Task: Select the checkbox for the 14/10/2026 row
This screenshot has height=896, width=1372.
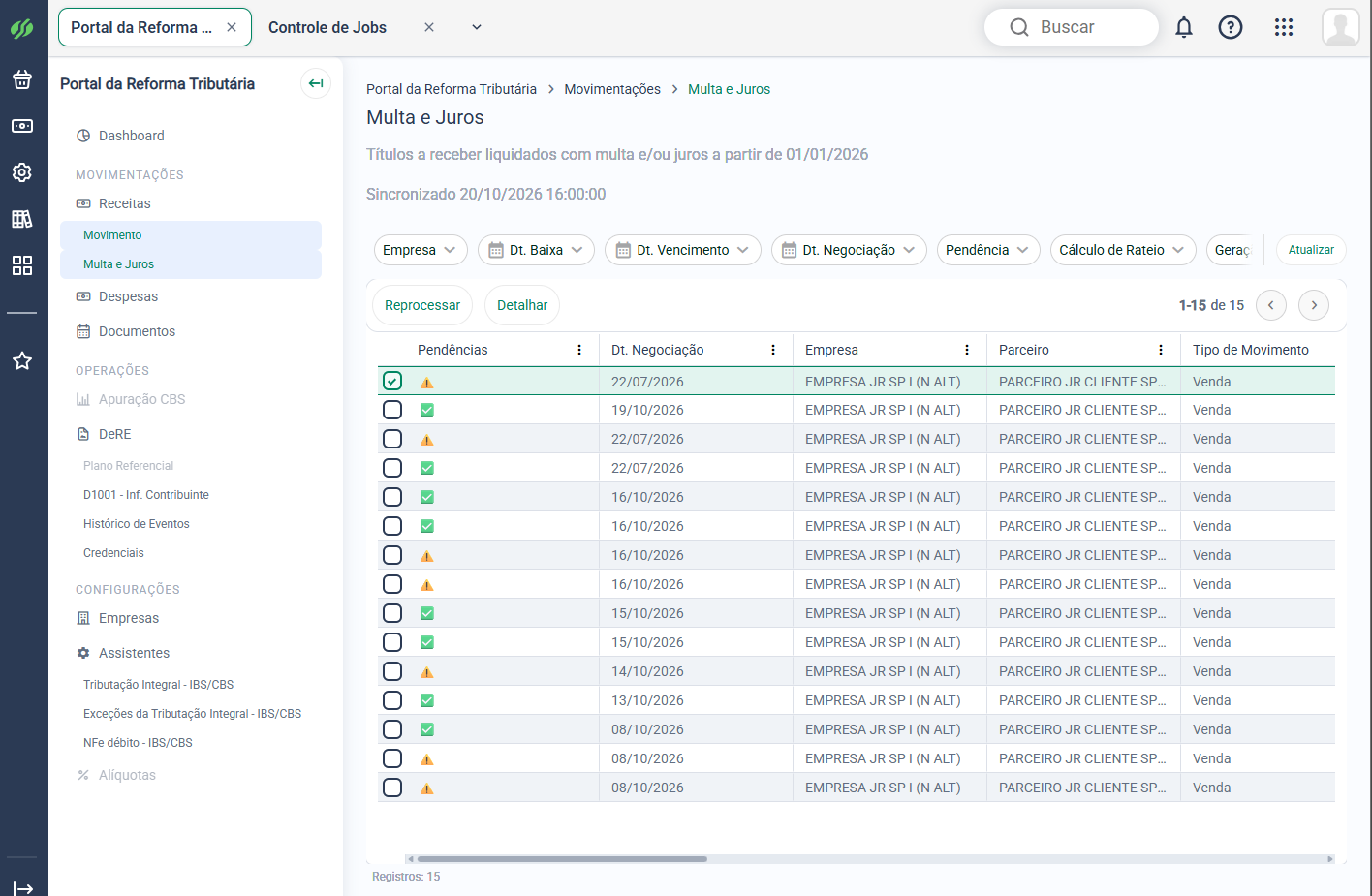Action: pos(392,671)
